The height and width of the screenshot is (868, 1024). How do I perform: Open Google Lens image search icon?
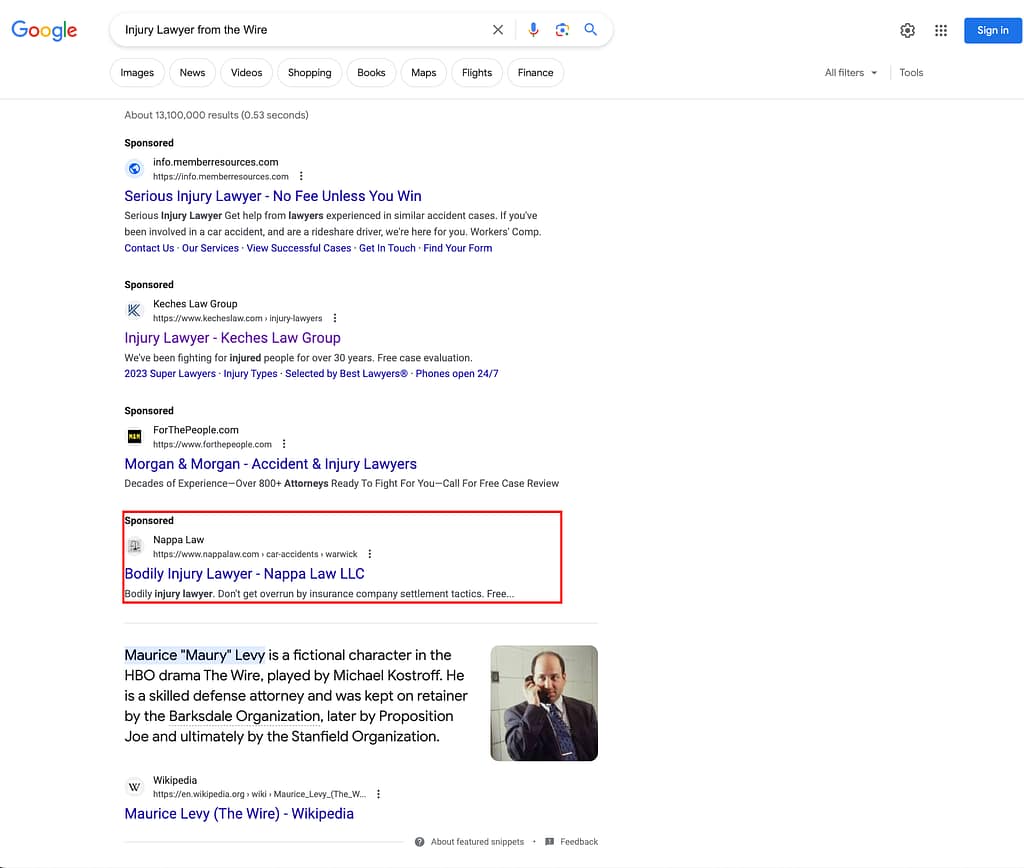click(x=562, y=30)
